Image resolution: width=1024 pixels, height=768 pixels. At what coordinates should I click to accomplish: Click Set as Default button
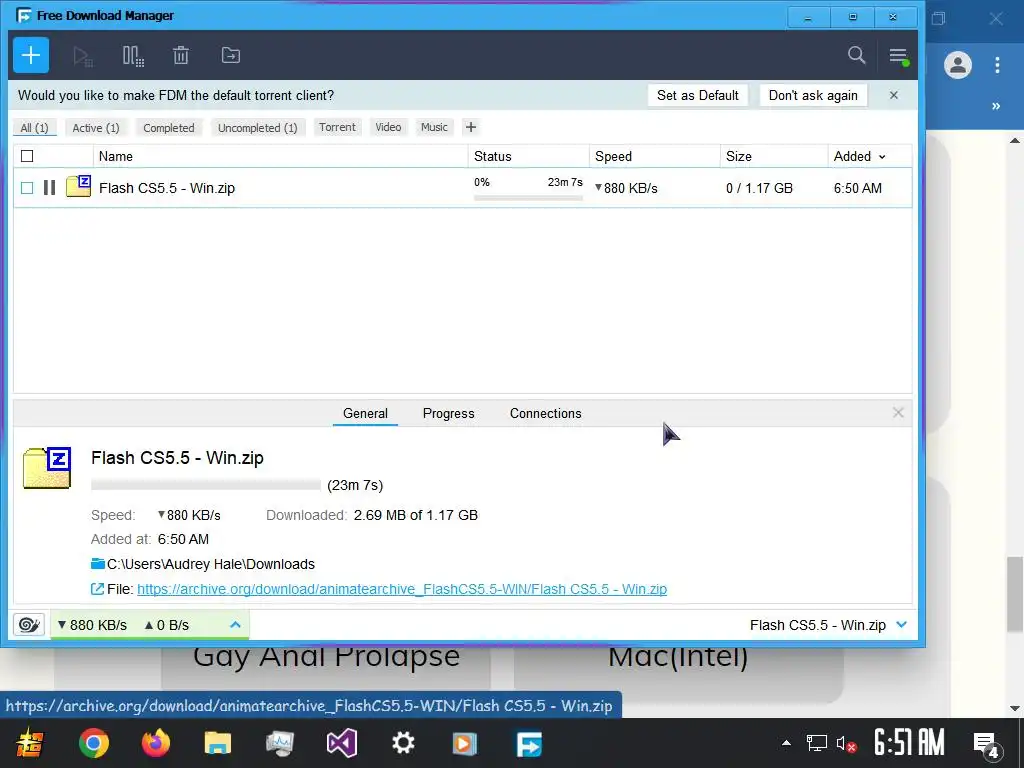point(697,95)
